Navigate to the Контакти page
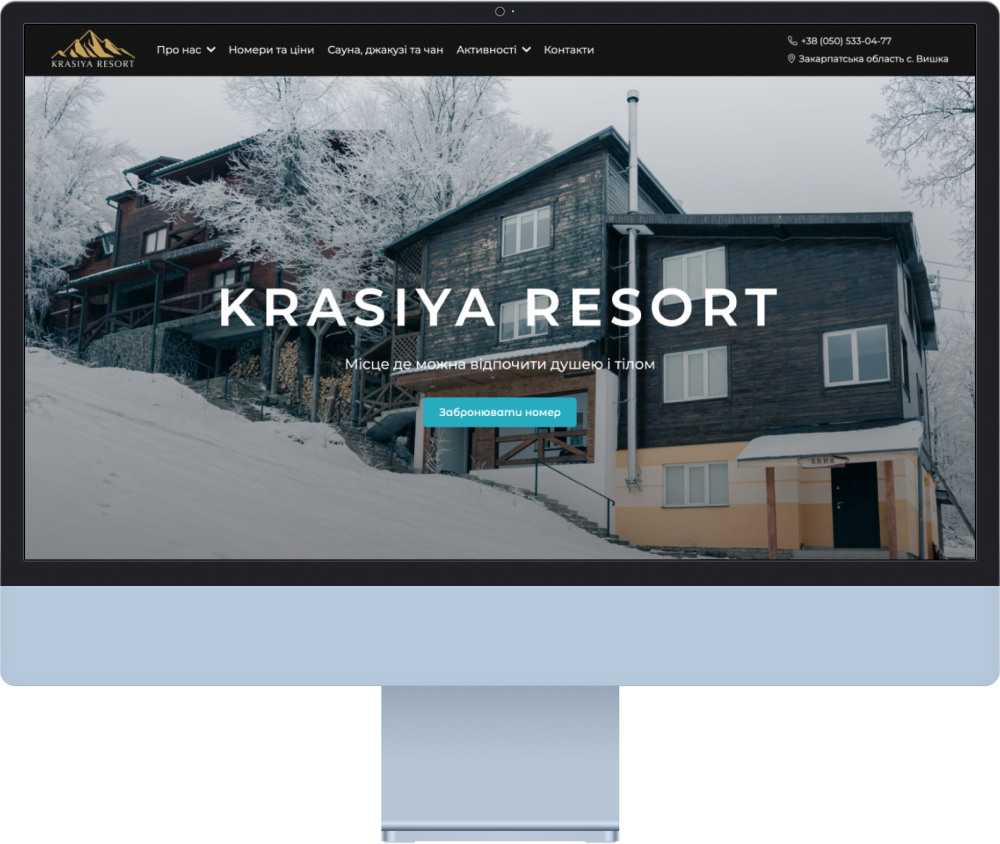1000x844 pixels. point(569,50)
